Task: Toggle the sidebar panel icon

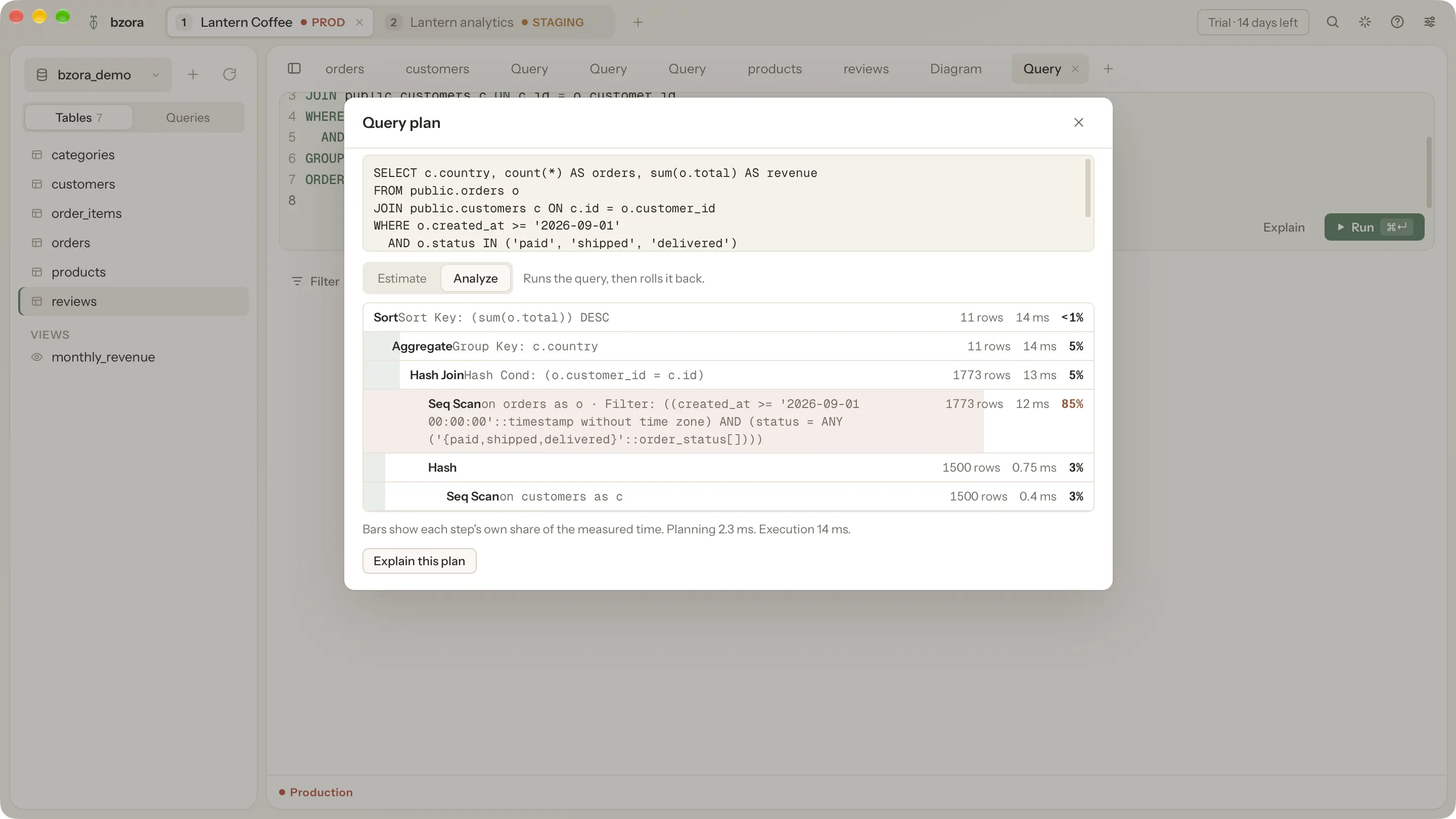Action: [x=294, y=69]
